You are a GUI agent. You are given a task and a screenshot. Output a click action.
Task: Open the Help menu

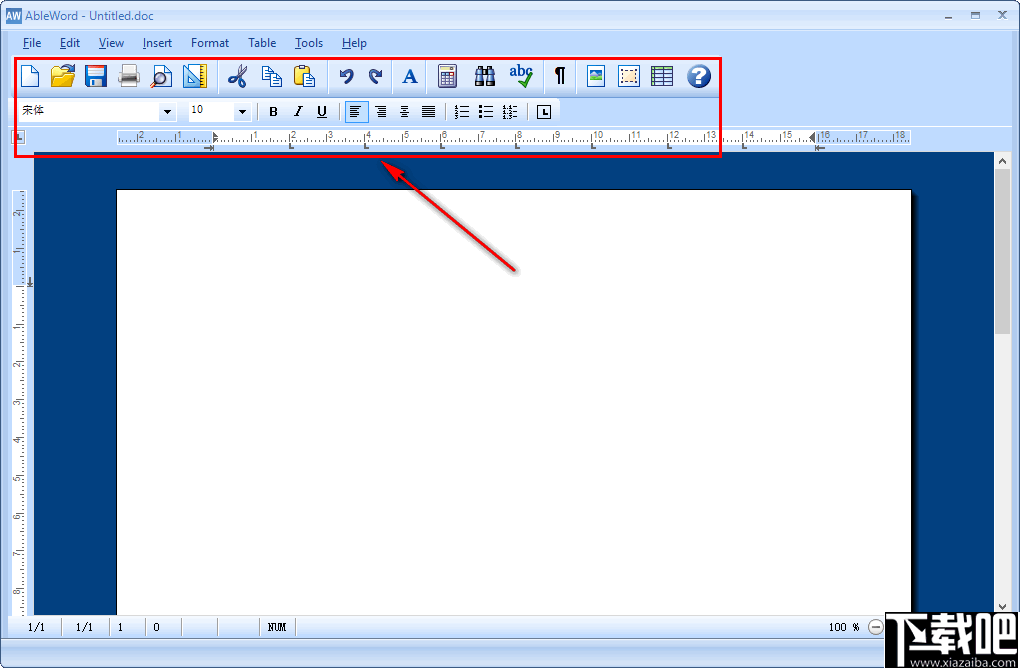click(354, 43)
